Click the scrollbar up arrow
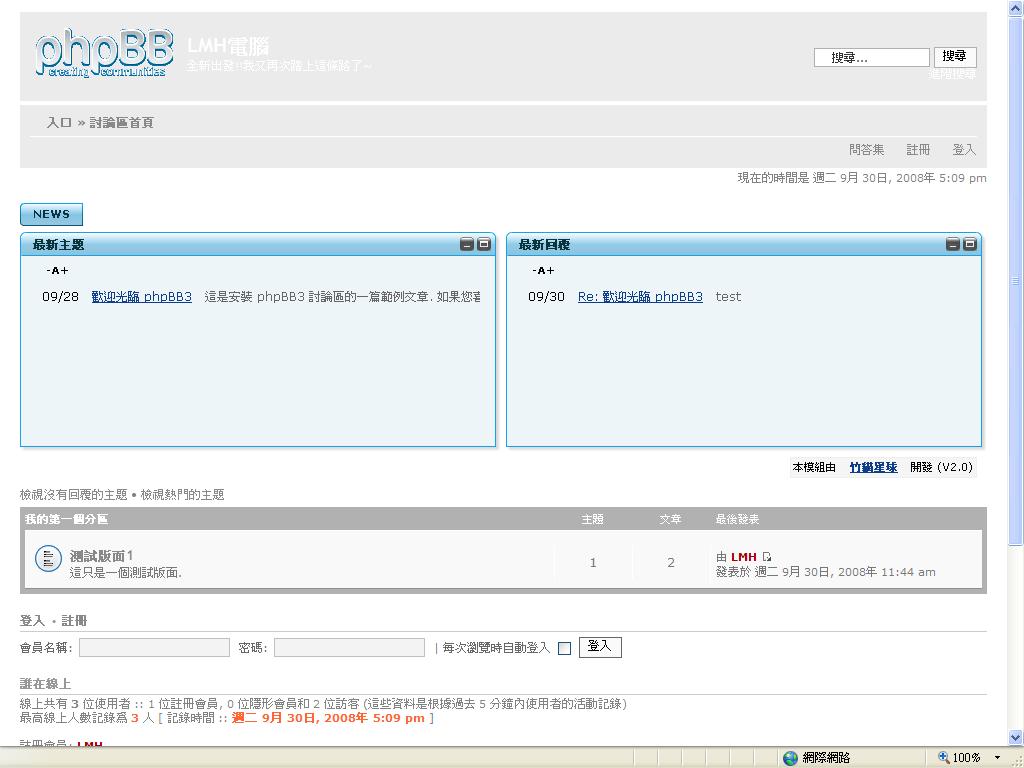The width and height of the screenshot is (1024, 768). 1016,8
